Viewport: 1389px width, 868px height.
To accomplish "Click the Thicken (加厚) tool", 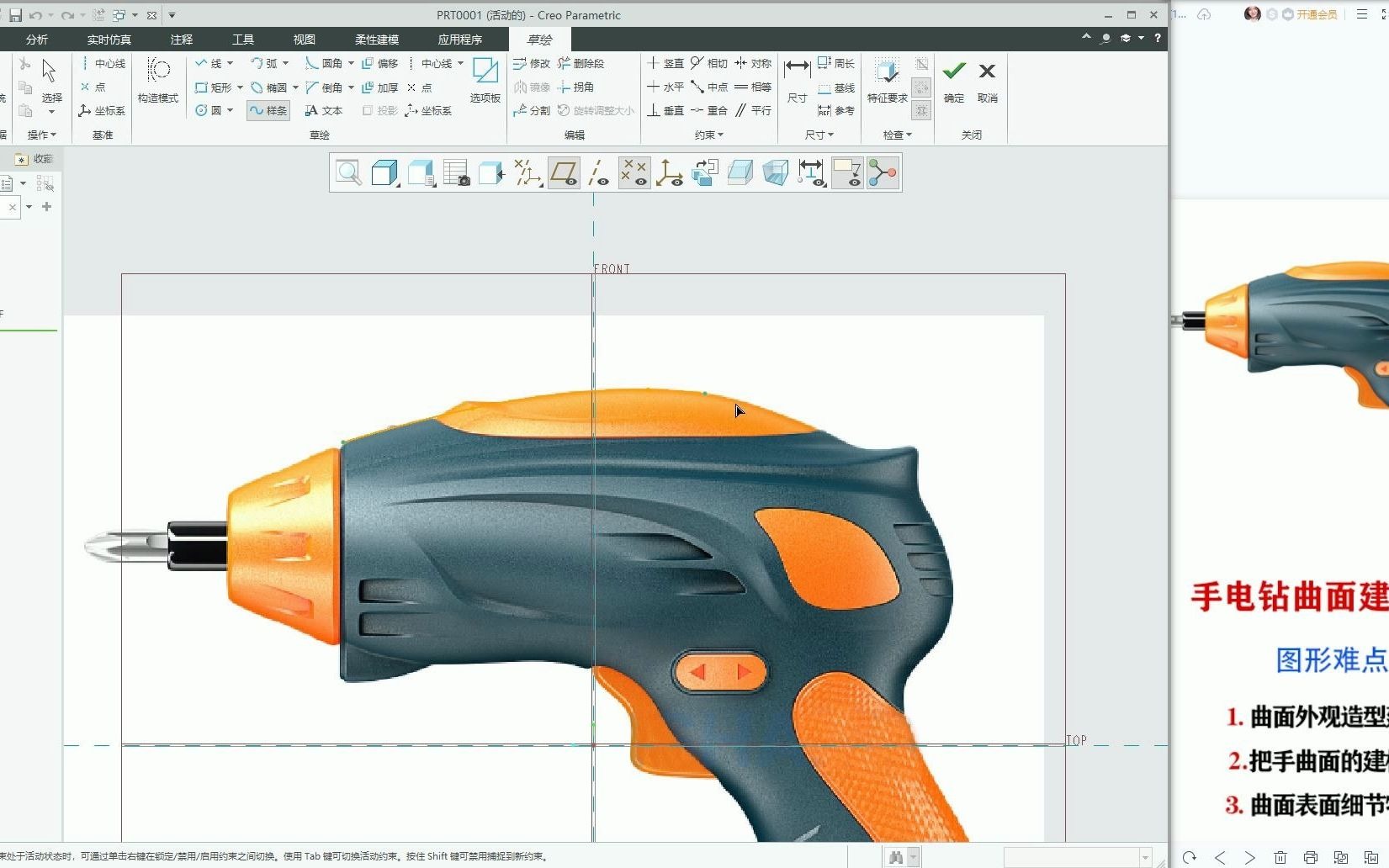I will point(379,87).
